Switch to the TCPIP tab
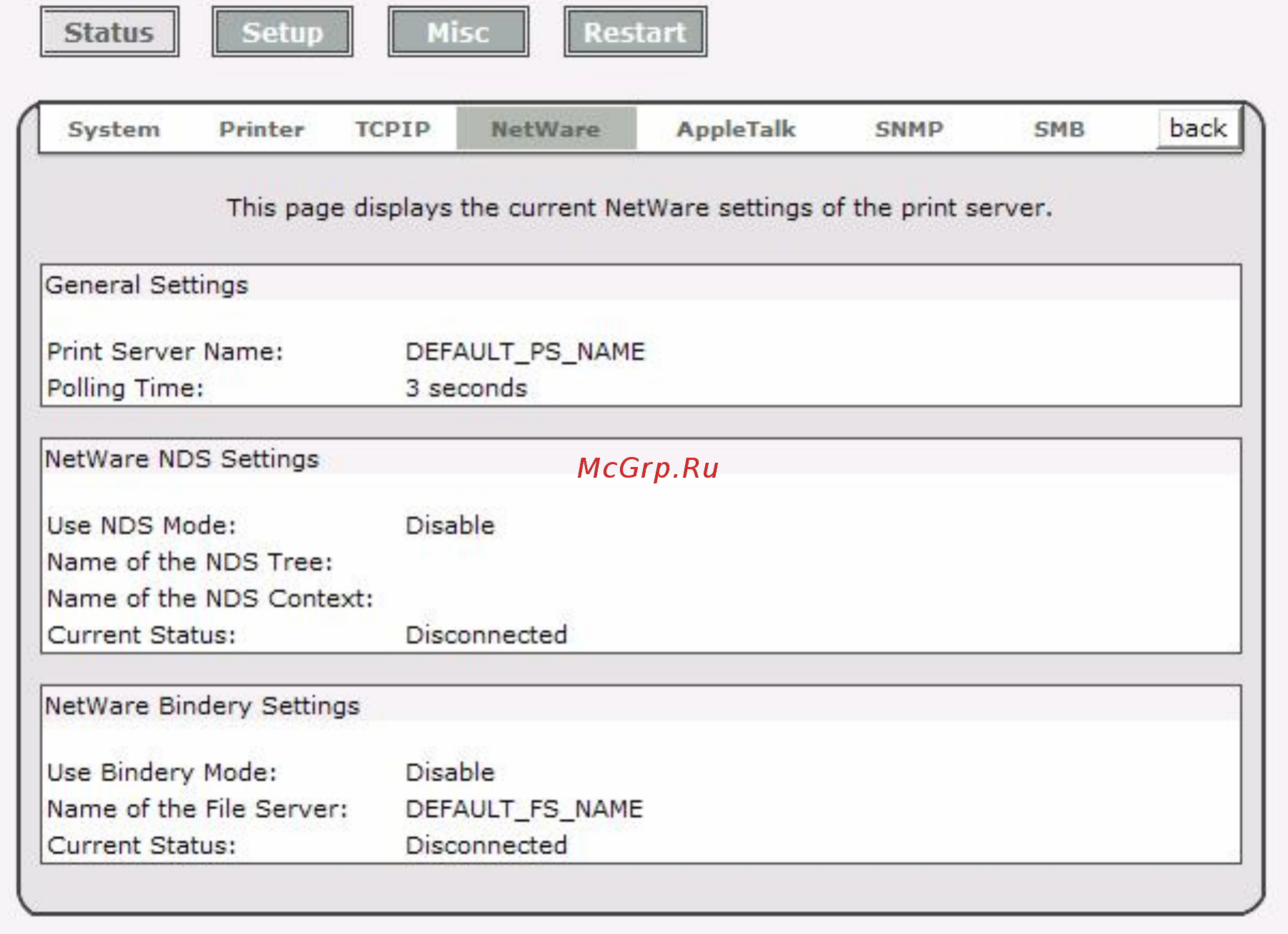1288x934 pixels. pos(393,129)
